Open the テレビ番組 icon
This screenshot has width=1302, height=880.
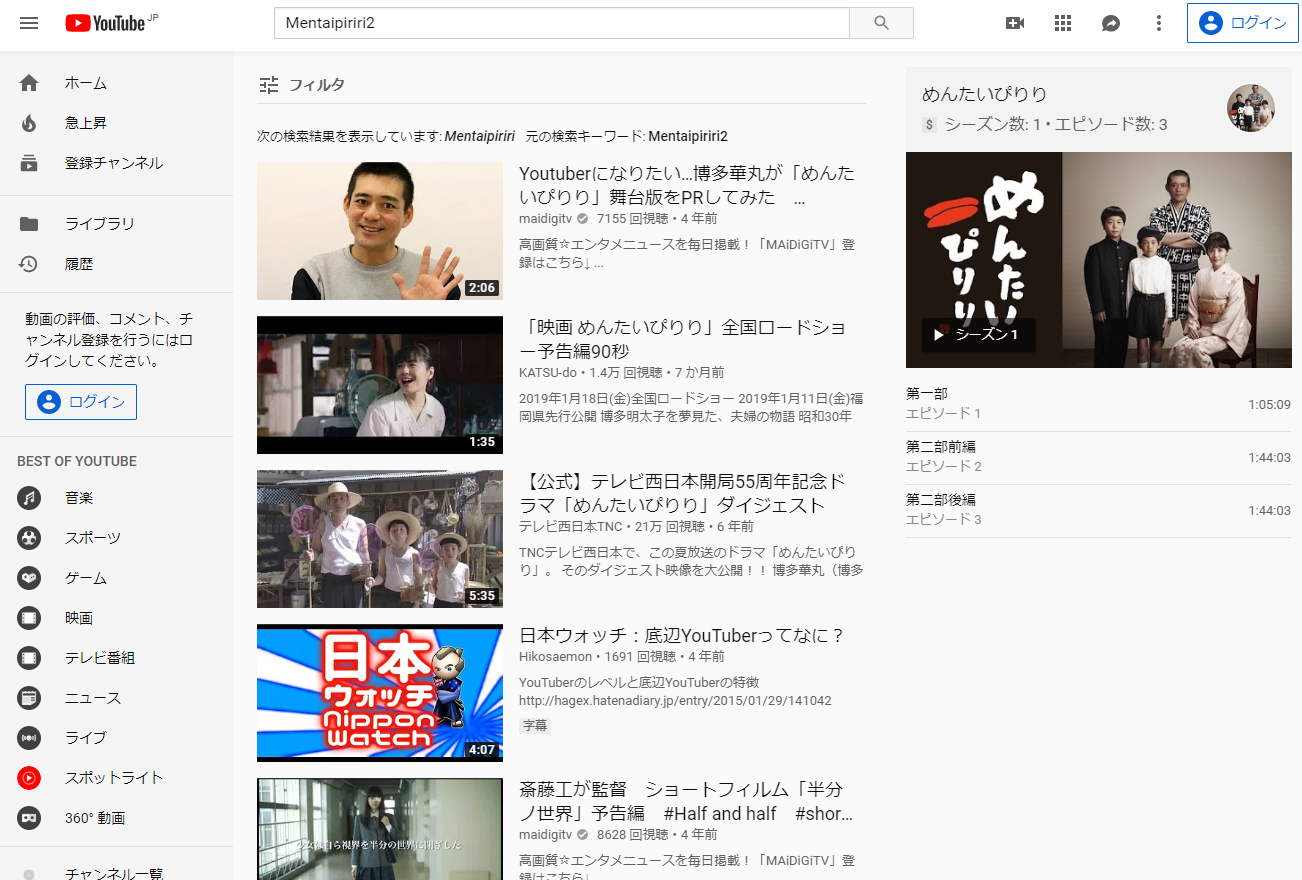point(29,658)
